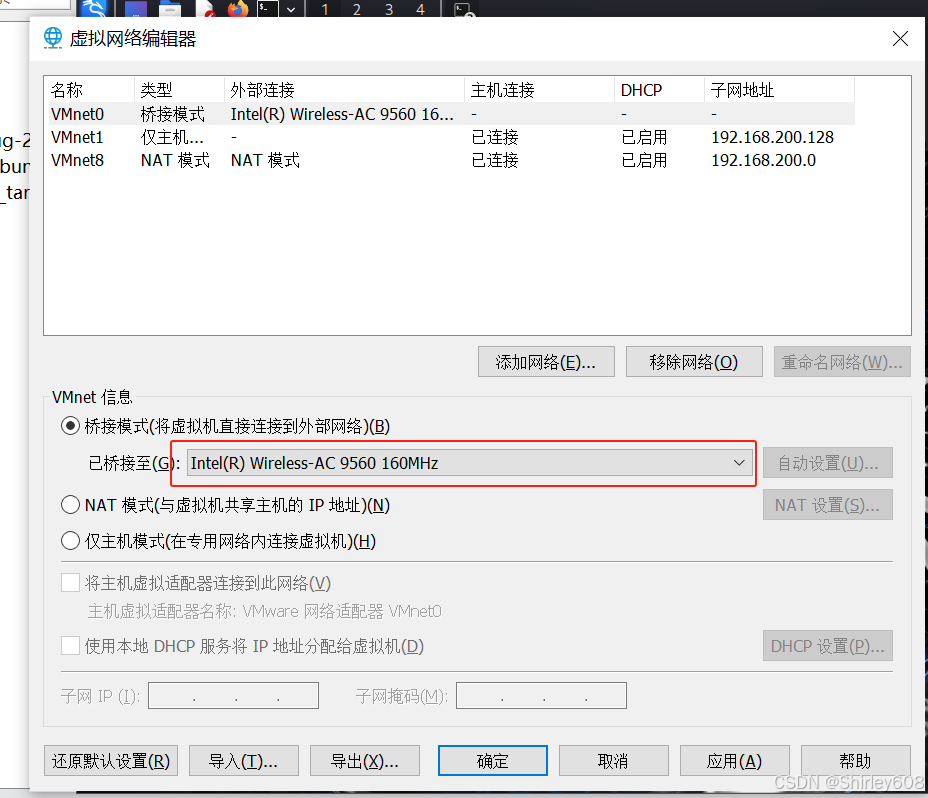
Task: Click the Virtual Network Editor globe icon
Action: tap(53, 38)
